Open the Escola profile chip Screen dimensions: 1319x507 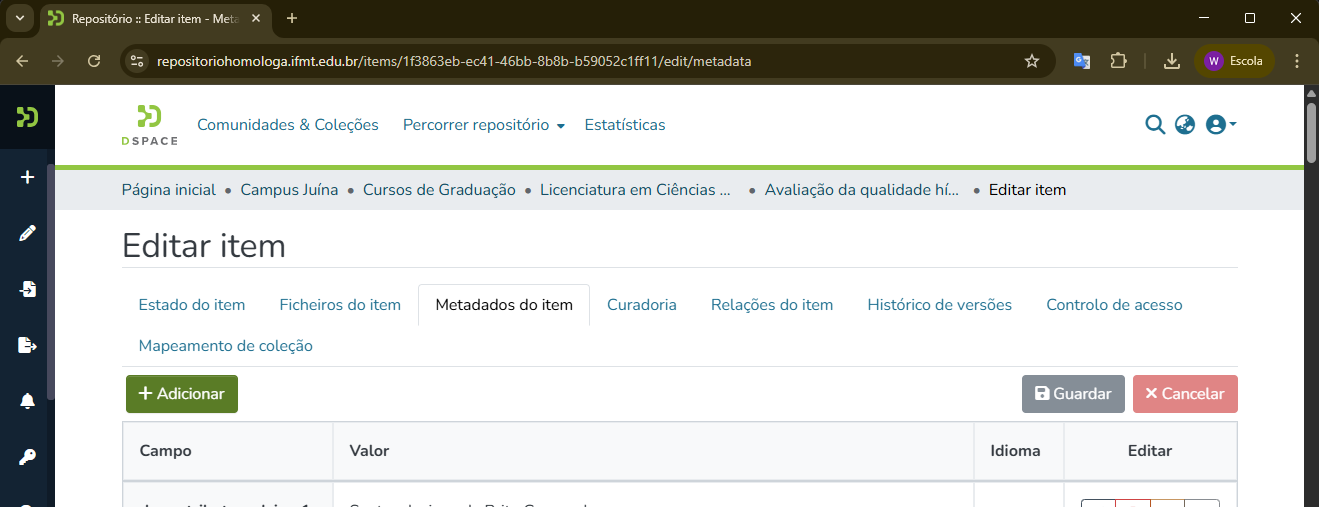[1234, 61]
